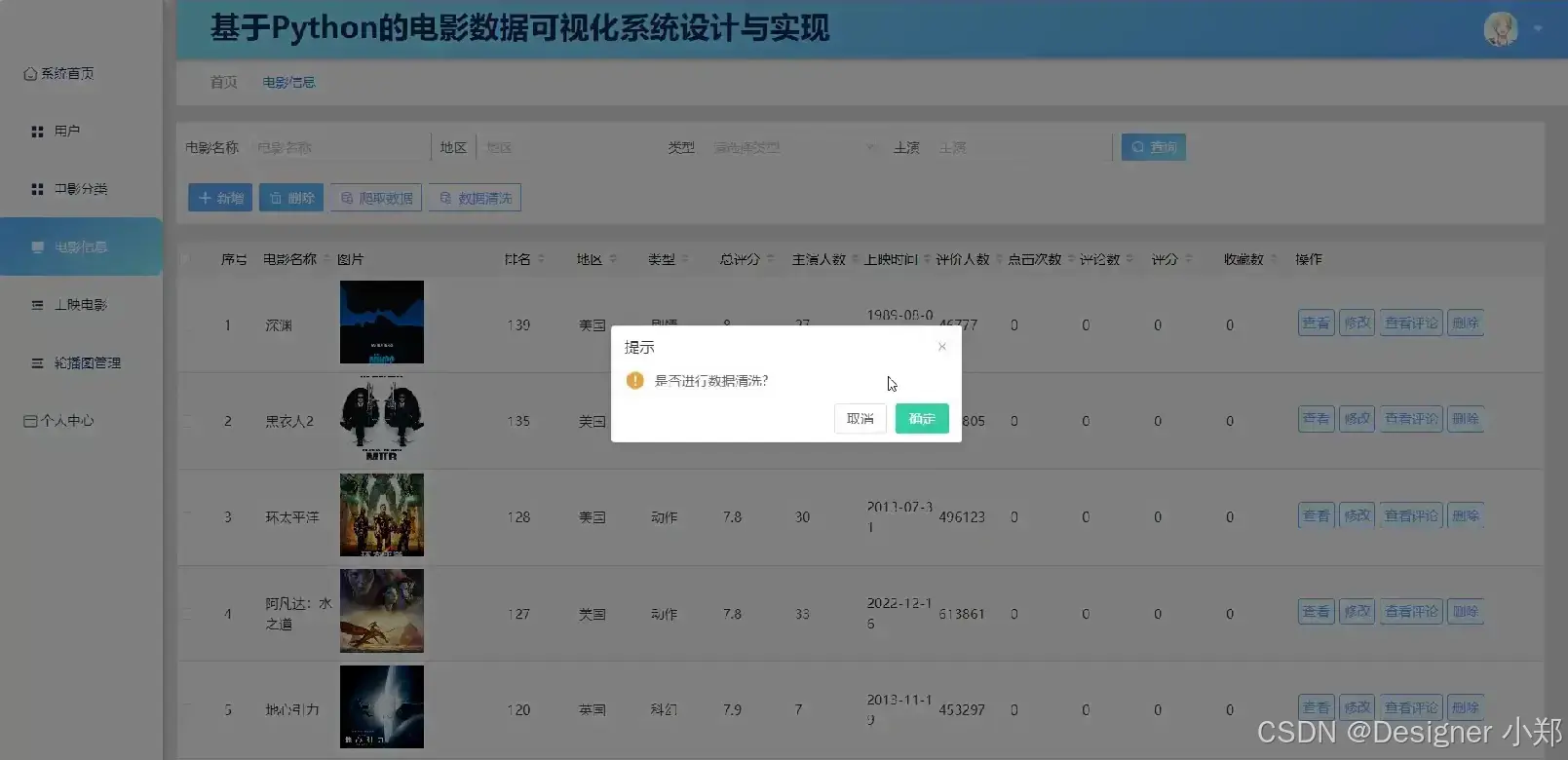The height and width of the screenshot is (760, 1568).
Task: Close the 提示 dialog with X
Action: [x=941, y=347]
